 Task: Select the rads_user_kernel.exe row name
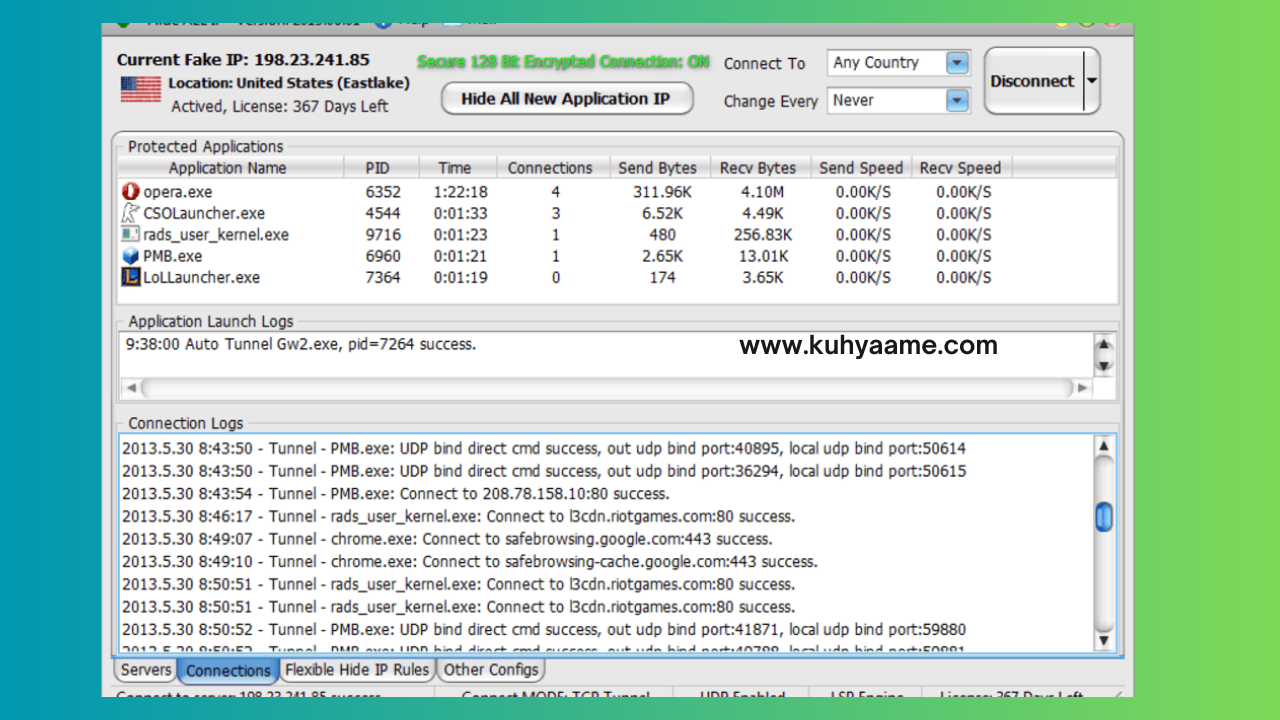[216, 235]
